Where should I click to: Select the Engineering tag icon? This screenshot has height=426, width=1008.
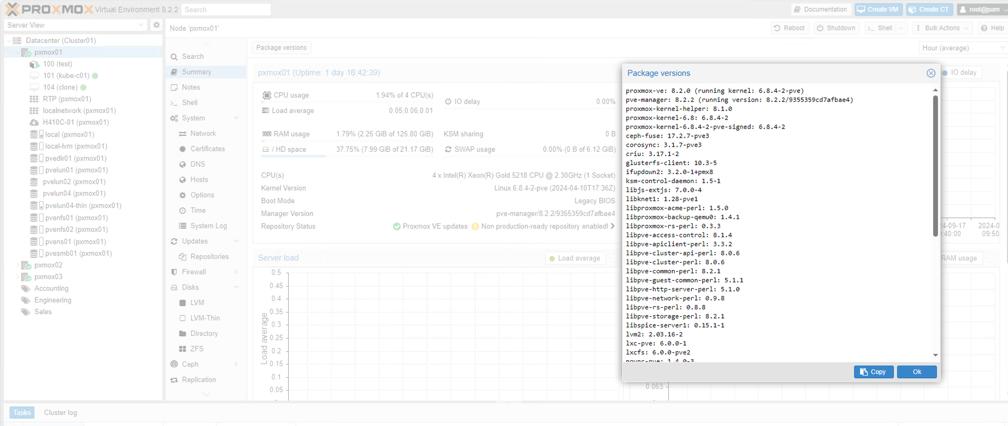[x=26, y=300]
